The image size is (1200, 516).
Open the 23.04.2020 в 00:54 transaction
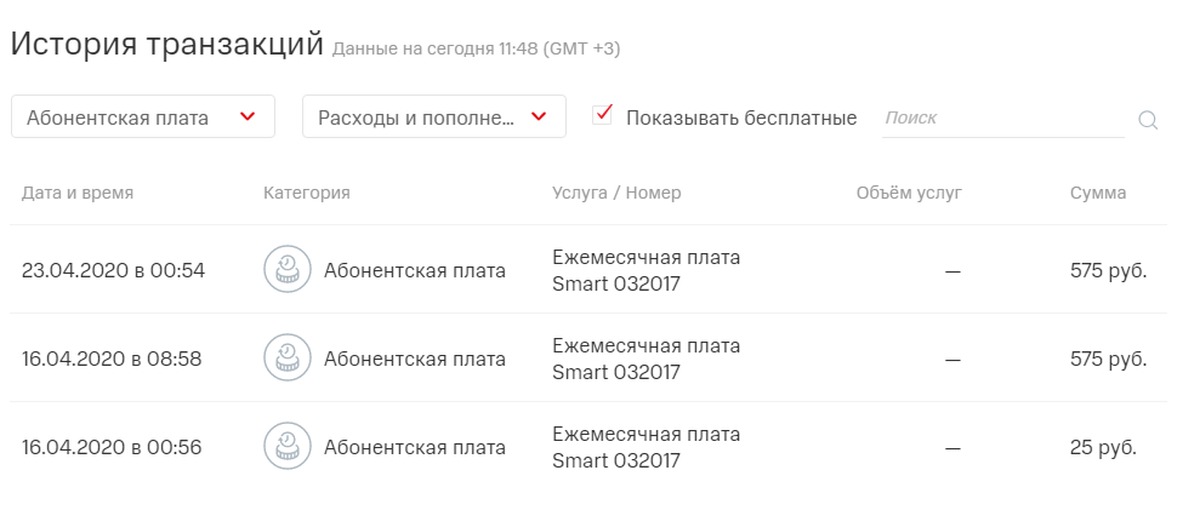tap(589, 270)
